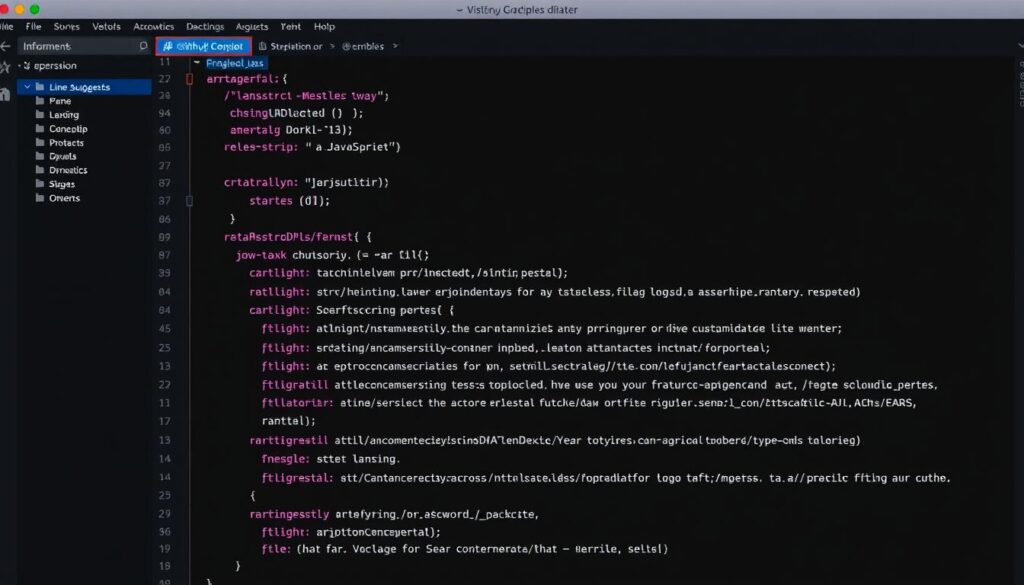This screenshot has height=585, width=1024.
Task: Click the startes (d1); code line
Action: point(289,201)
